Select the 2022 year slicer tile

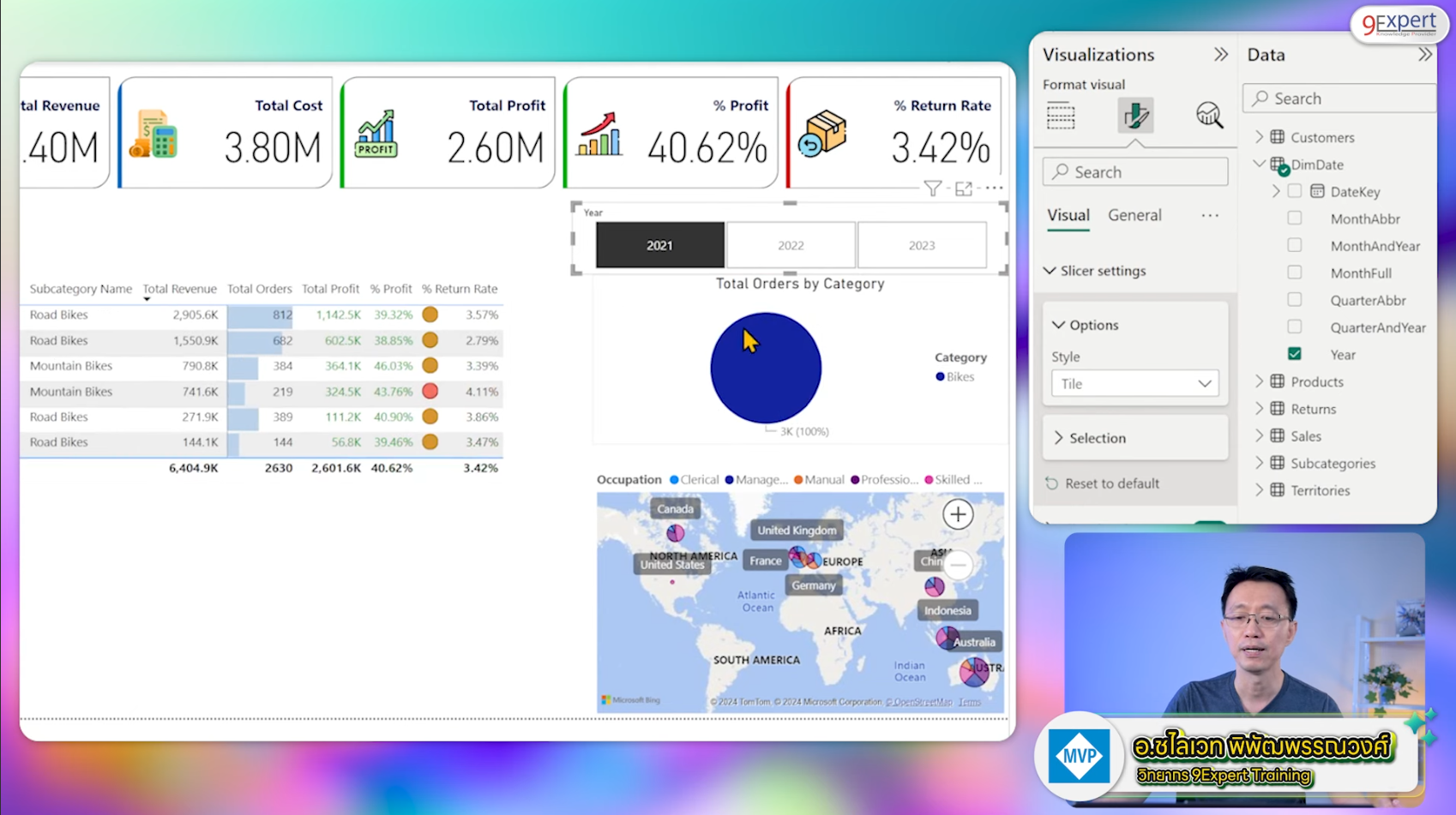[x=791, y=245]
